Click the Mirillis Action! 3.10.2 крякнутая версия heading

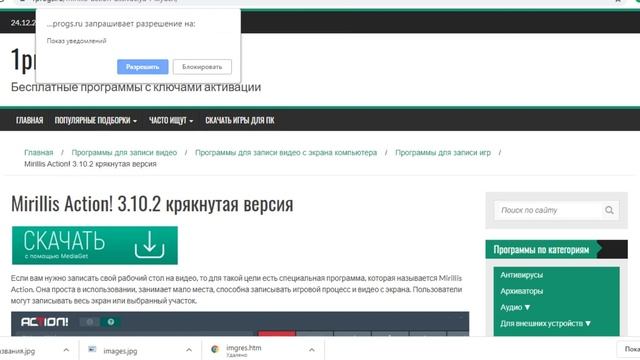(152, 204)
